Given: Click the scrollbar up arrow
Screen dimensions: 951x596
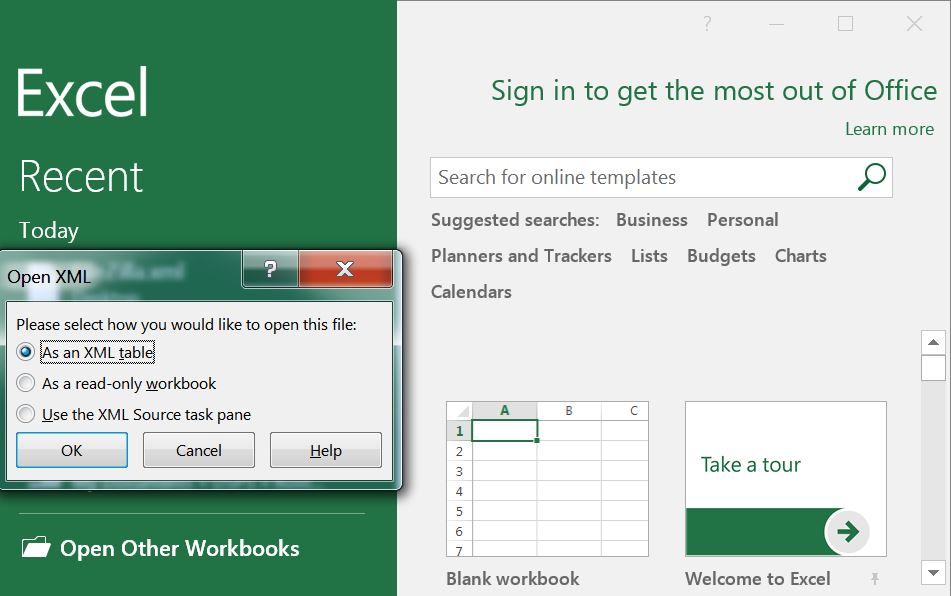Looking at the screenshot, I should pyautogui.click(x=932, y=341).
